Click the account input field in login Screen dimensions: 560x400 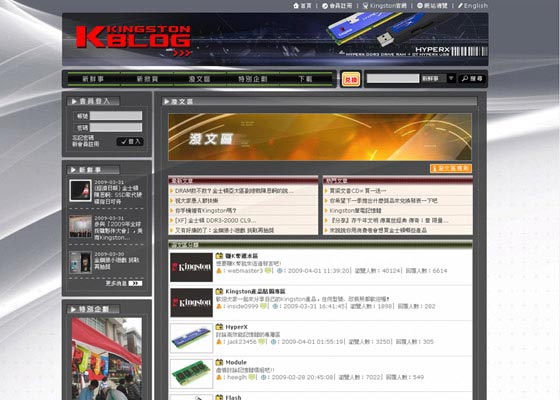(116, 116)
